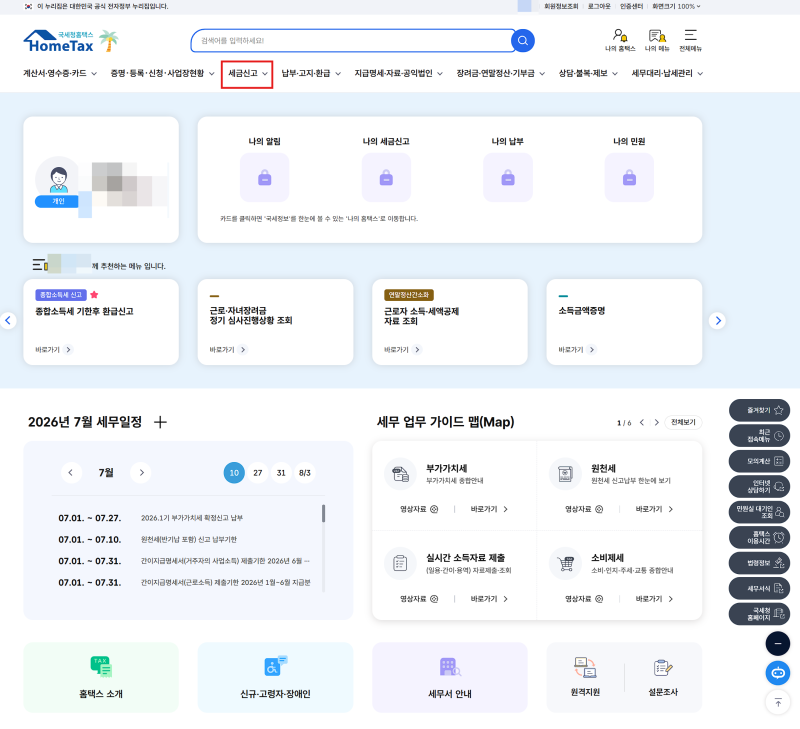The width and height of the screenshot is (800, 729).
Task: Open 국세청 홈페이지 sidebar button
Action: 759,614
